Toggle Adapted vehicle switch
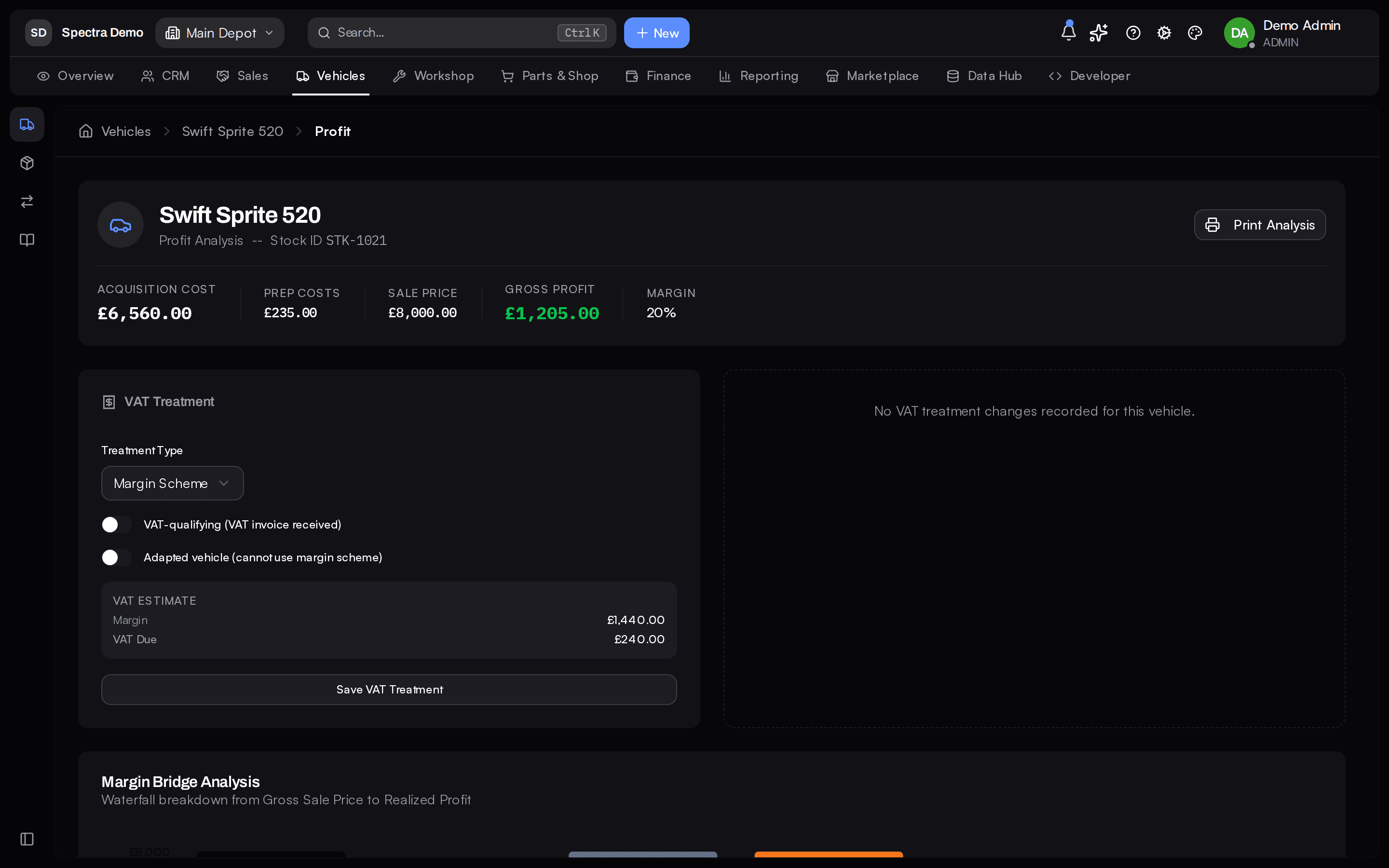This screenshot has height=868, width=1389. coord(117,557)
